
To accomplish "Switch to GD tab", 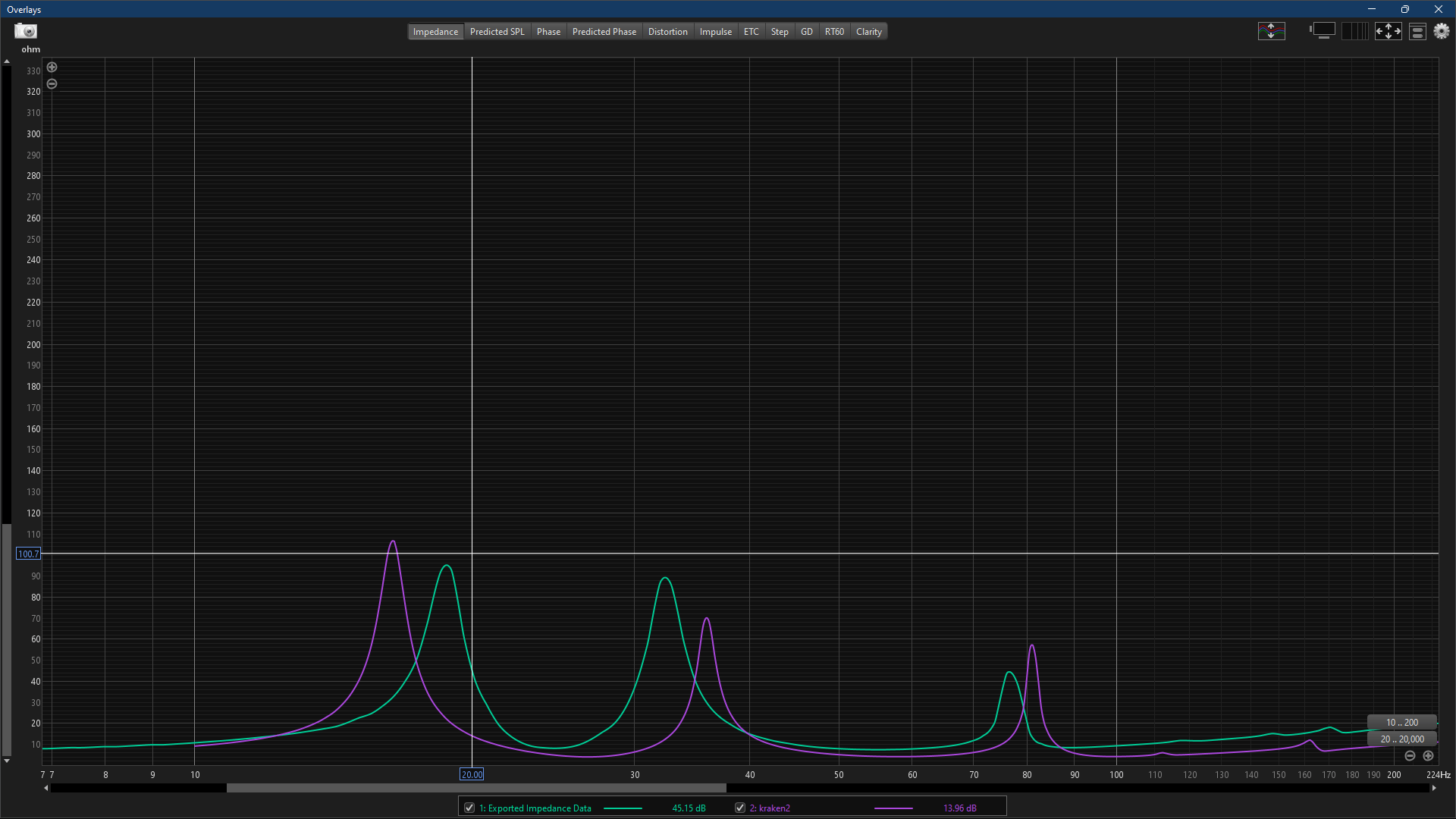I will [806, 32].
